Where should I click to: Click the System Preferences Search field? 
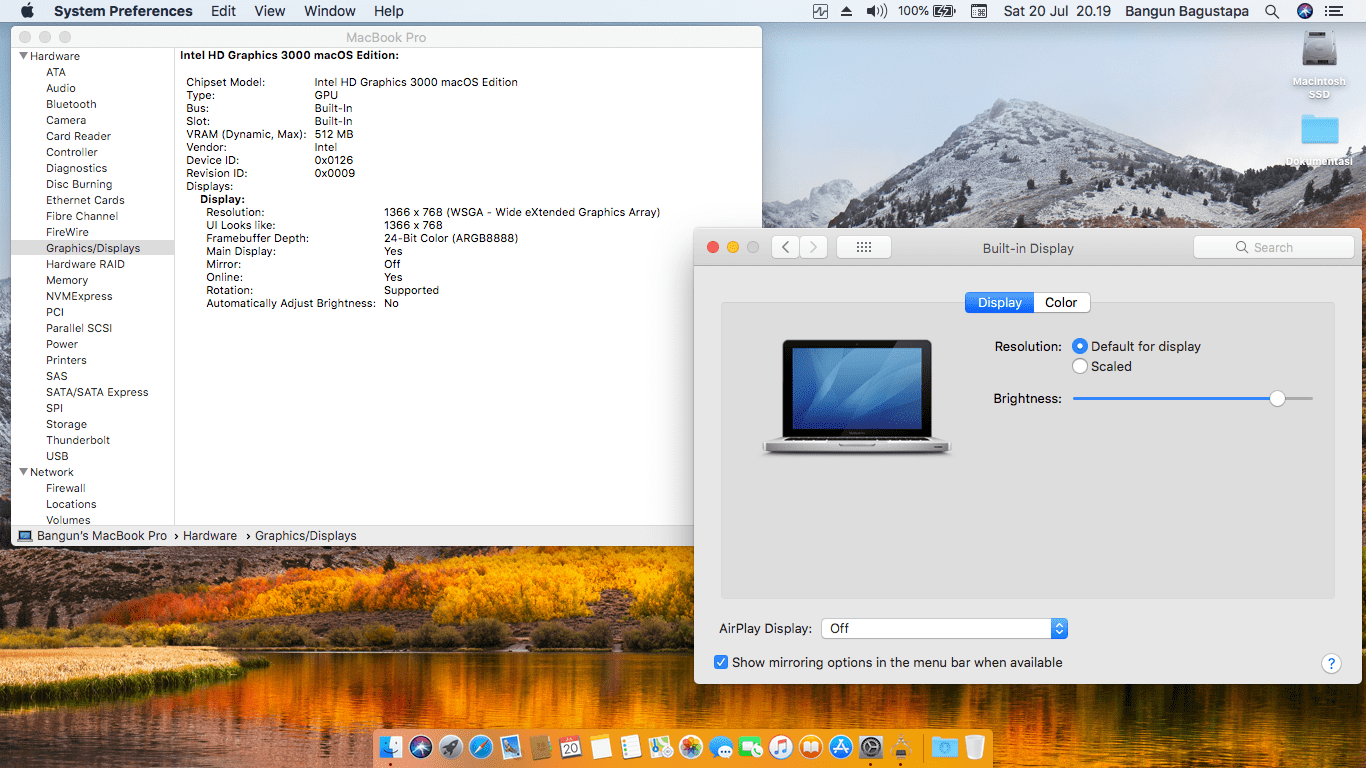pos(1273,247)
